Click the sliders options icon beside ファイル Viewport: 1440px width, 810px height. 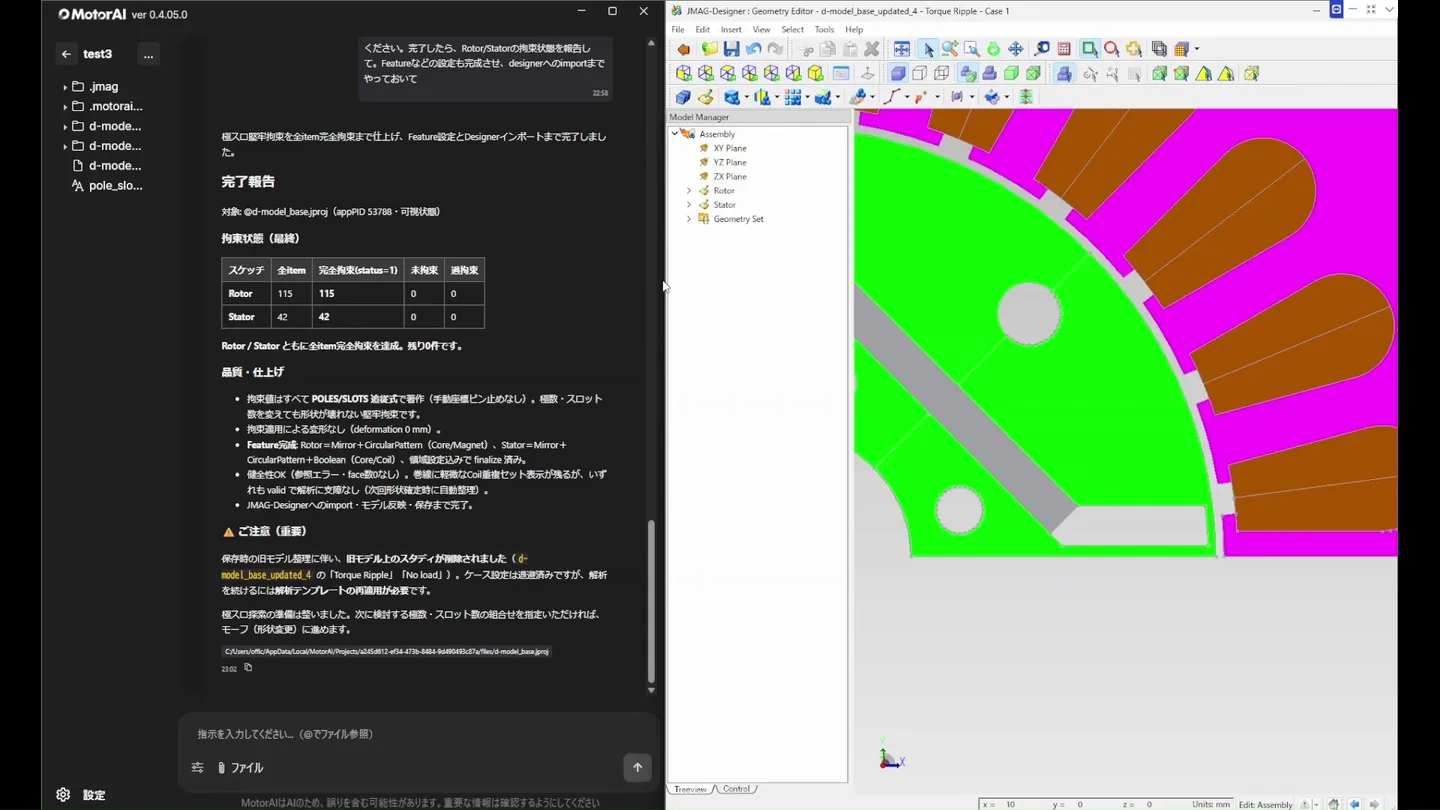click(197, 768)
